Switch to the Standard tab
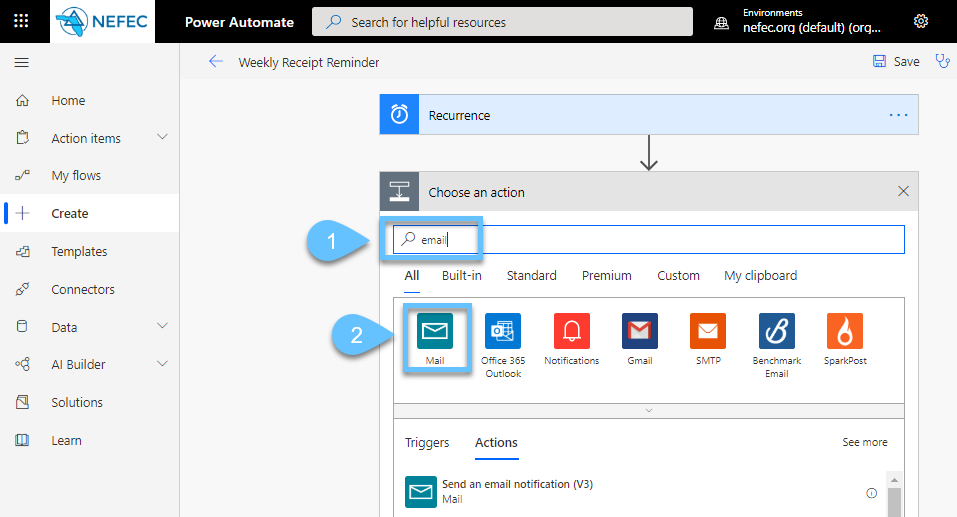This screenshot has height=517, width=957. click(532, 275)
